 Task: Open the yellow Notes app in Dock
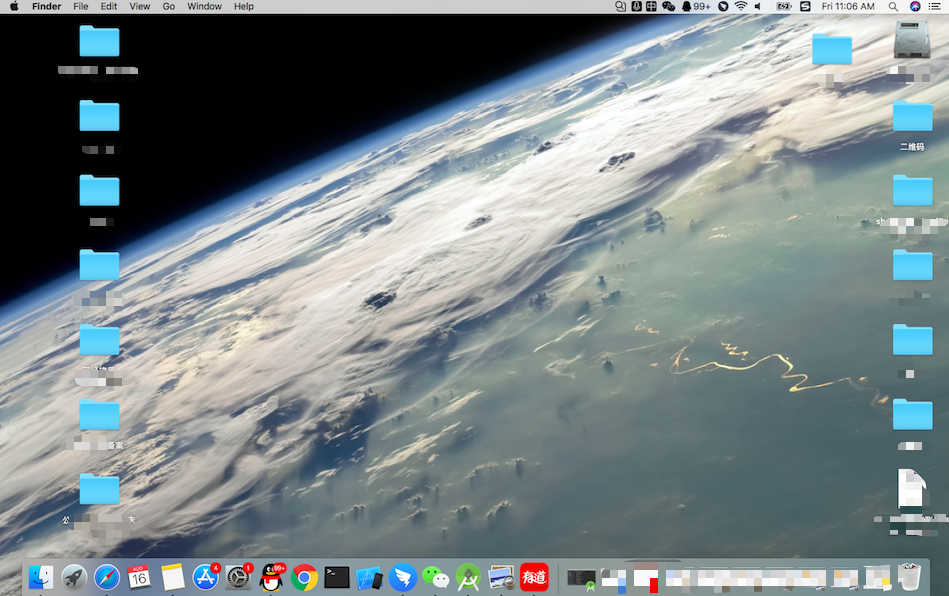click(172, 577)
